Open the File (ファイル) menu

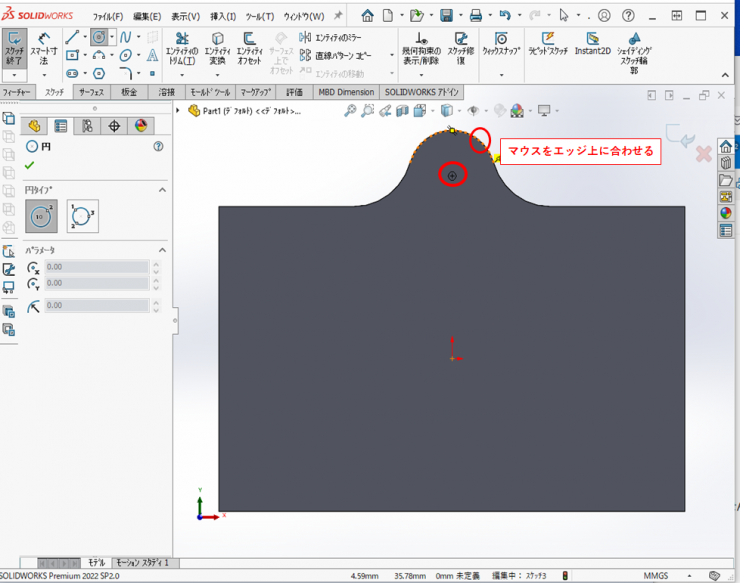[x=108, y=17]
